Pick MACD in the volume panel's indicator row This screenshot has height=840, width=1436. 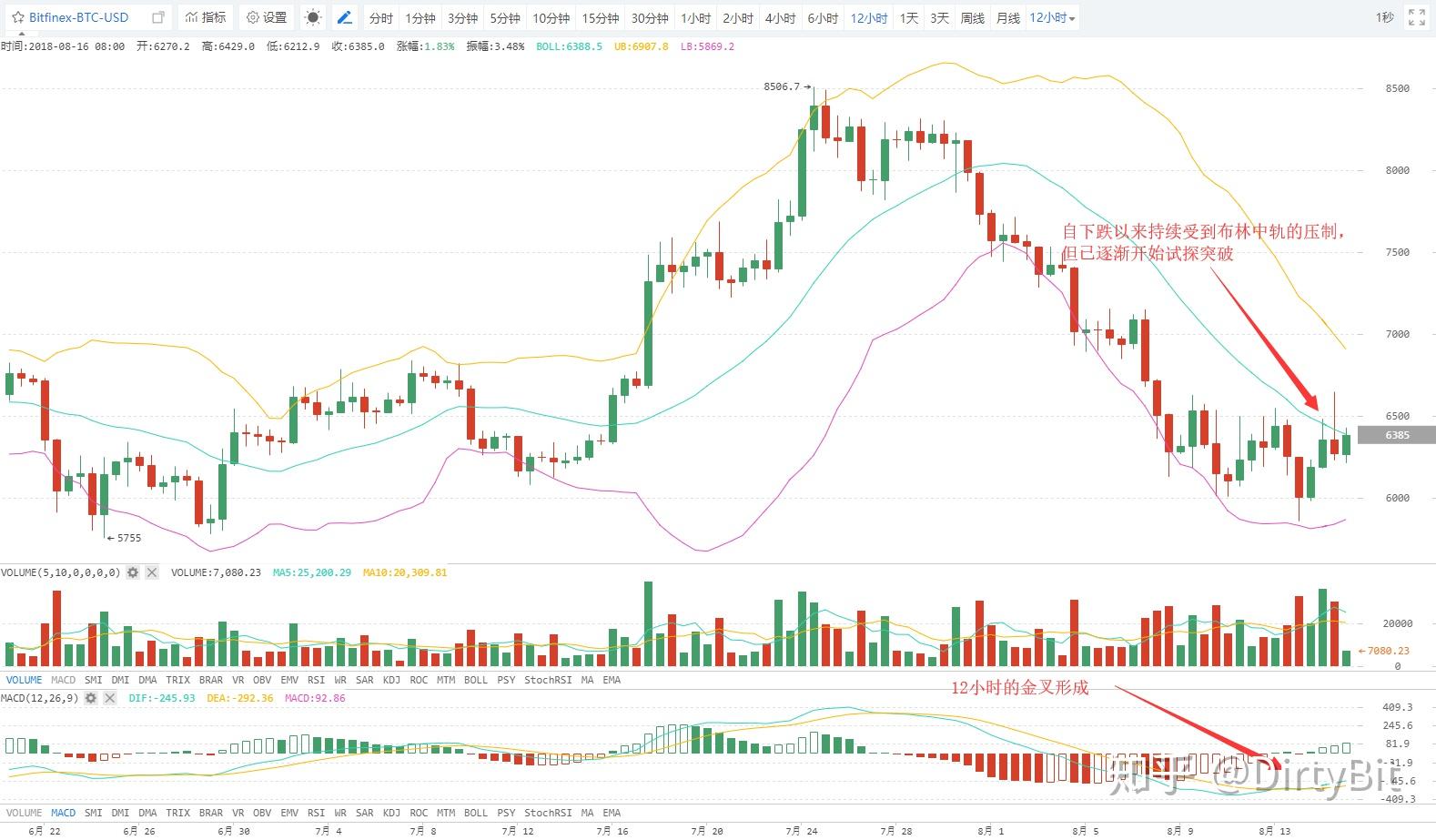[64, 680]
